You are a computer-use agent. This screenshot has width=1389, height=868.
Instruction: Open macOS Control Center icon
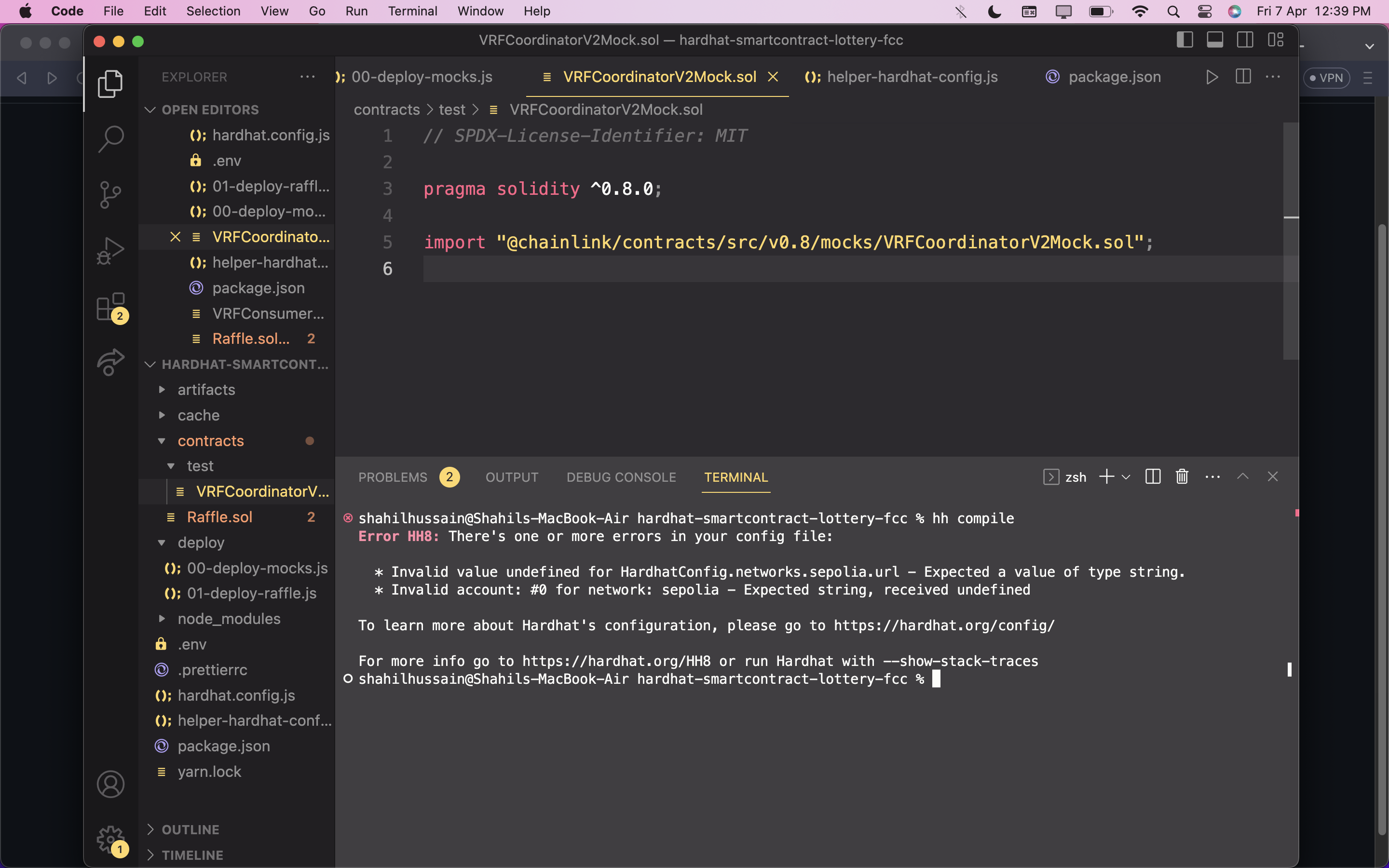pos(1204,12)
